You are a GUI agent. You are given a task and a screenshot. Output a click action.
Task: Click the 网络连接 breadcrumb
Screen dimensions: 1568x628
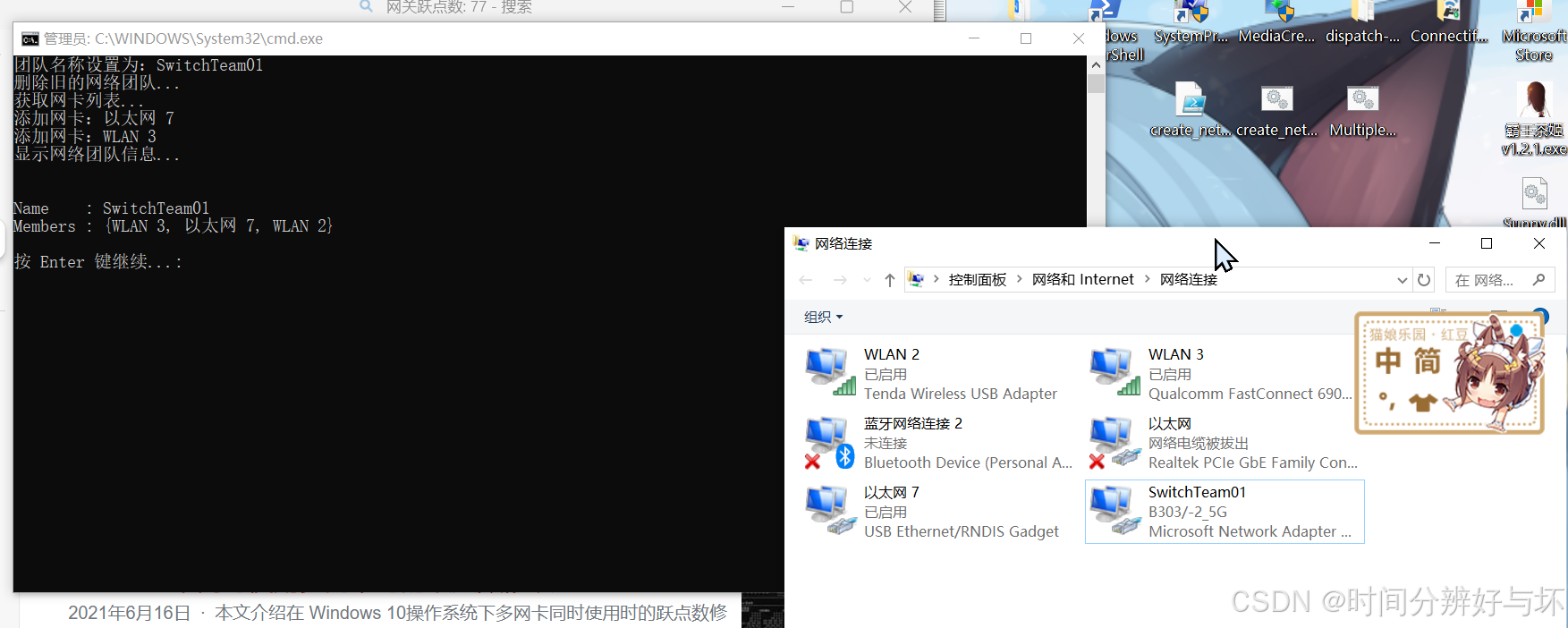click(x=1189, y=280)
